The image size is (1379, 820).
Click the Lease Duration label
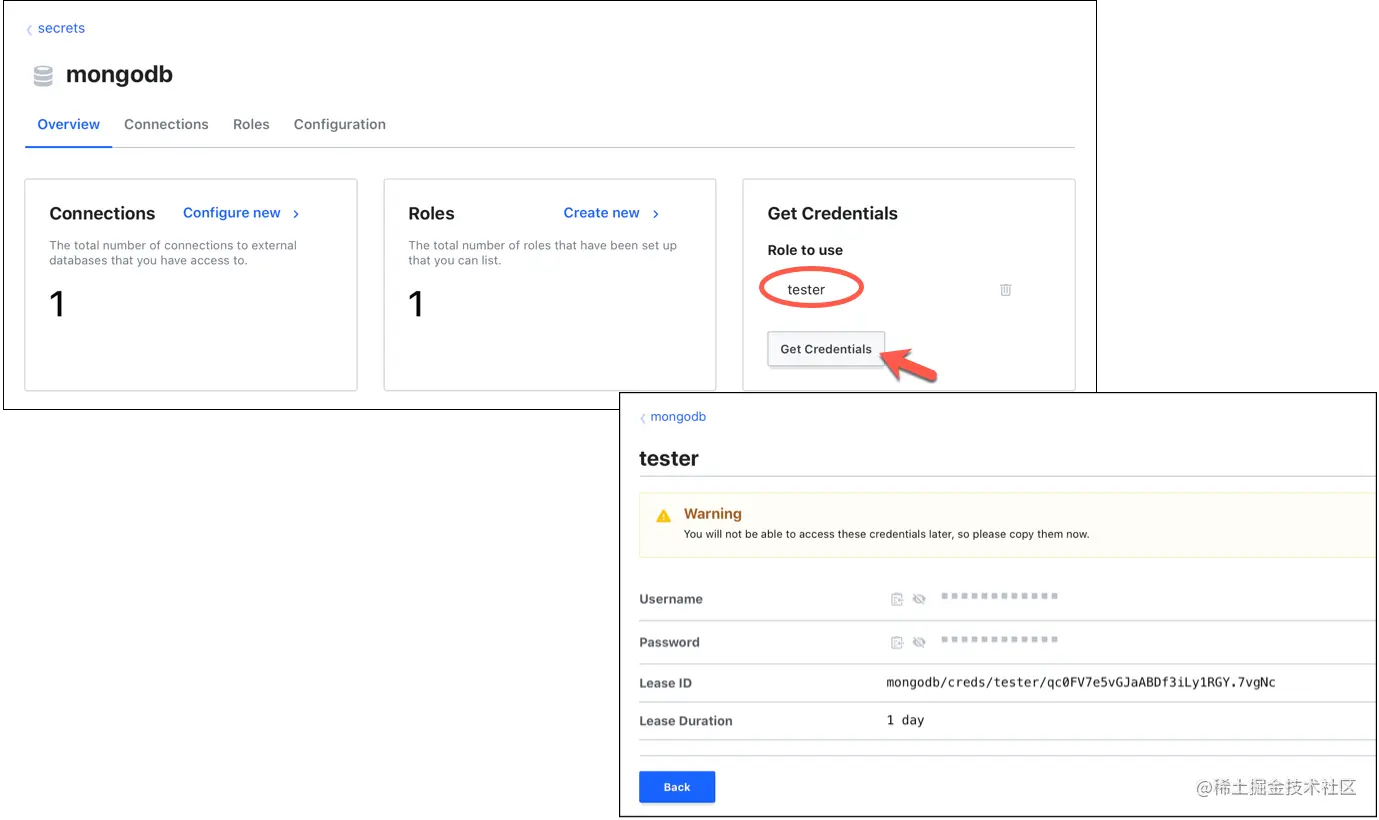(686, 721)
